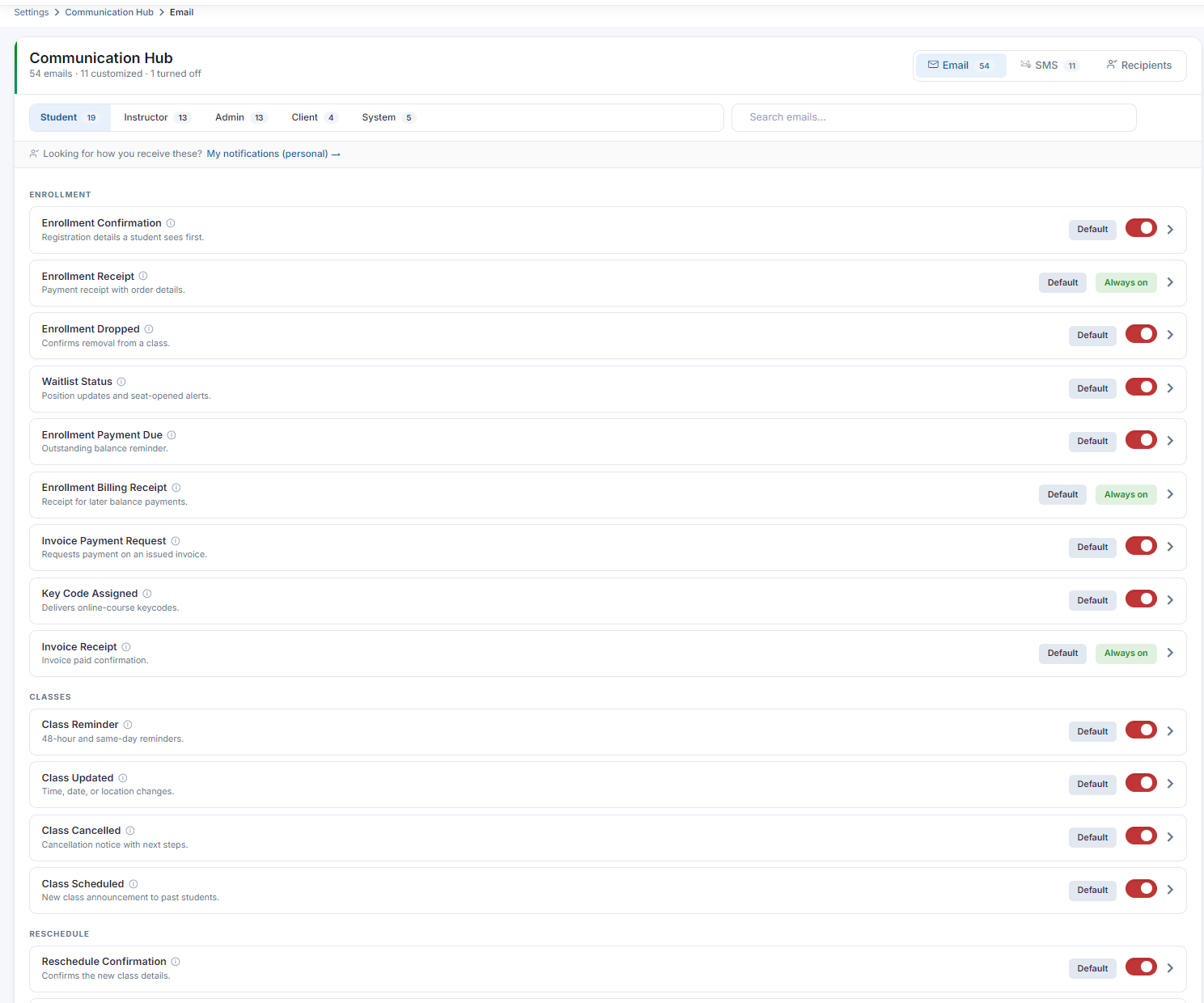Viewport: 1204px width, 1003px height.
Task: Click info icon next to Enrollment Receipt
Action: (x=143, y=276)
